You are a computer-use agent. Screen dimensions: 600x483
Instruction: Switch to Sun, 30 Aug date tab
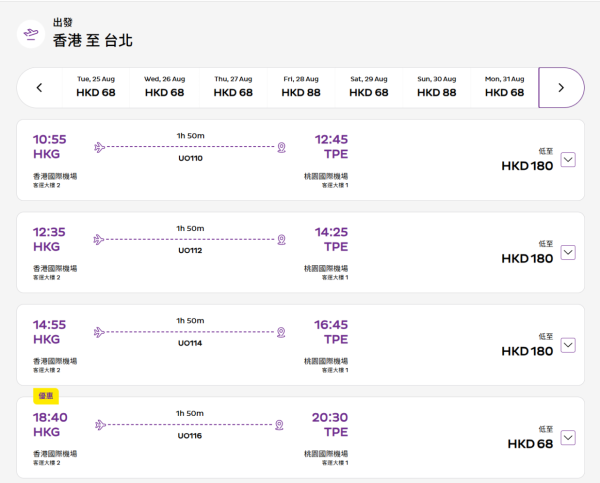coord(436,86)
